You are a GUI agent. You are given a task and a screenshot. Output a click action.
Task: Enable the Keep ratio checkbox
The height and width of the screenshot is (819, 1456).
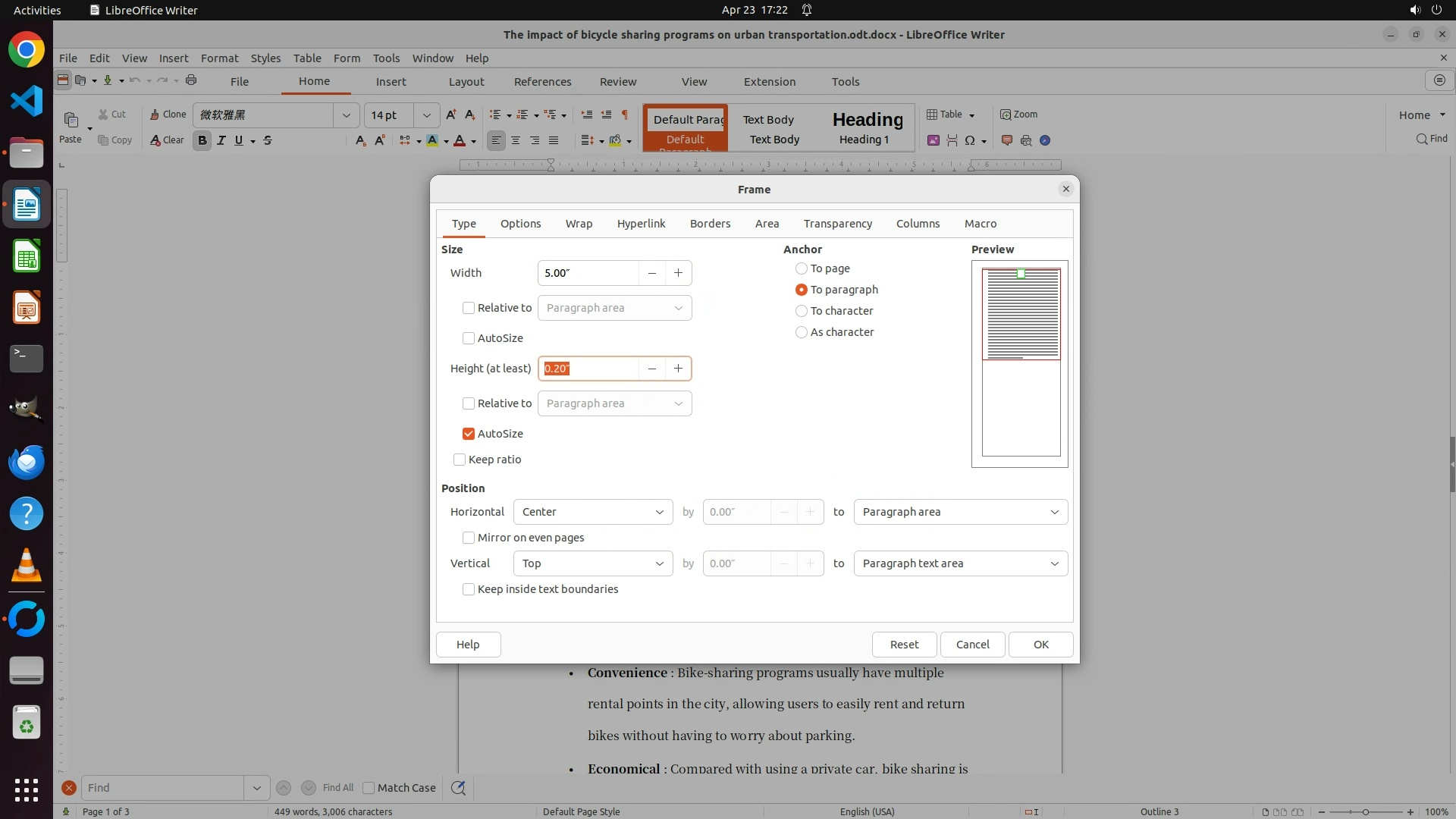[x=460, y=460]
